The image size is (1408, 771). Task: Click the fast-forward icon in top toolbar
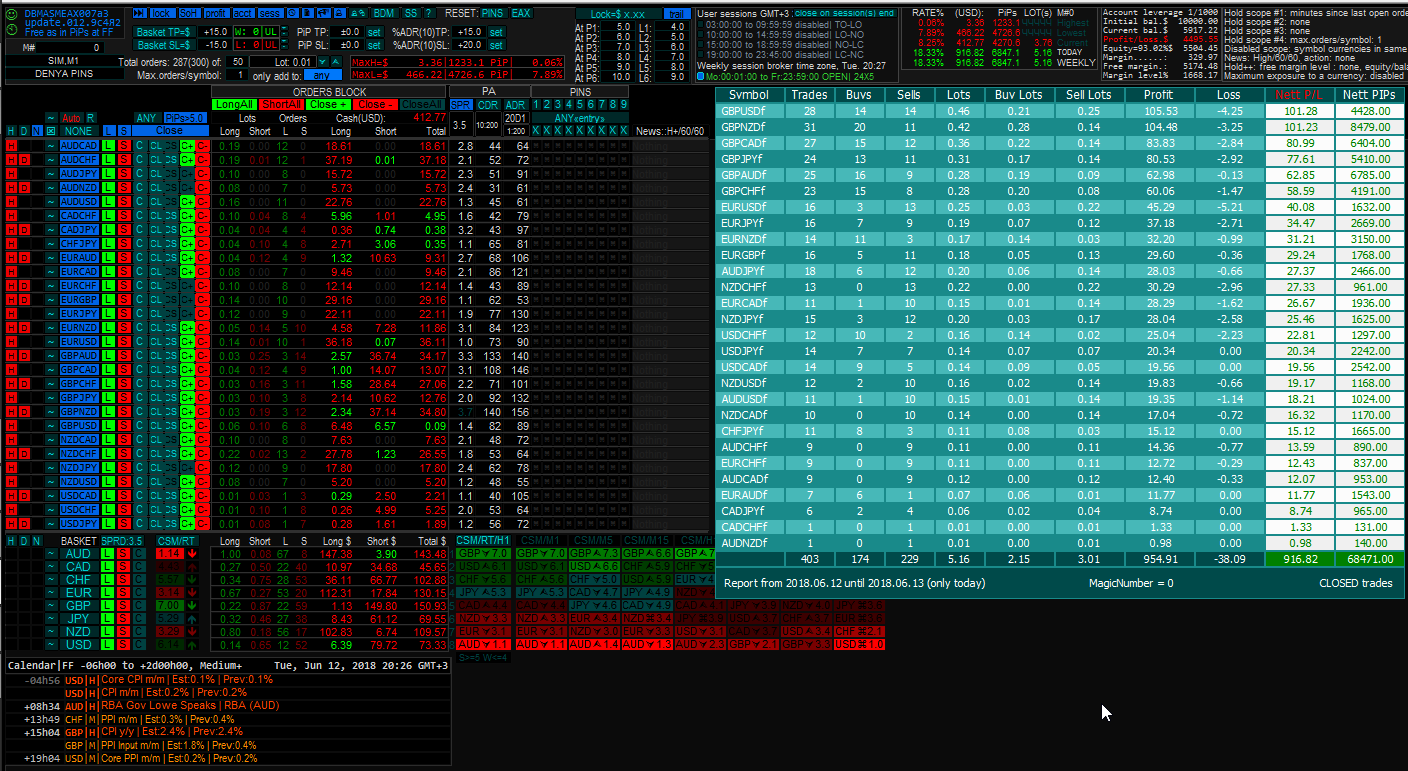click(139, 13)
